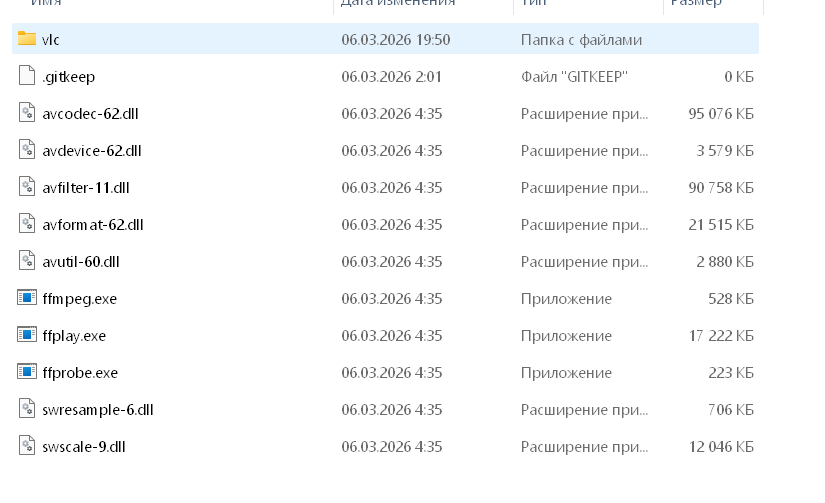This screenshot has height=503, width=825.
Task: Click the avutil-60.dll file icon
Action: point(27,260)
